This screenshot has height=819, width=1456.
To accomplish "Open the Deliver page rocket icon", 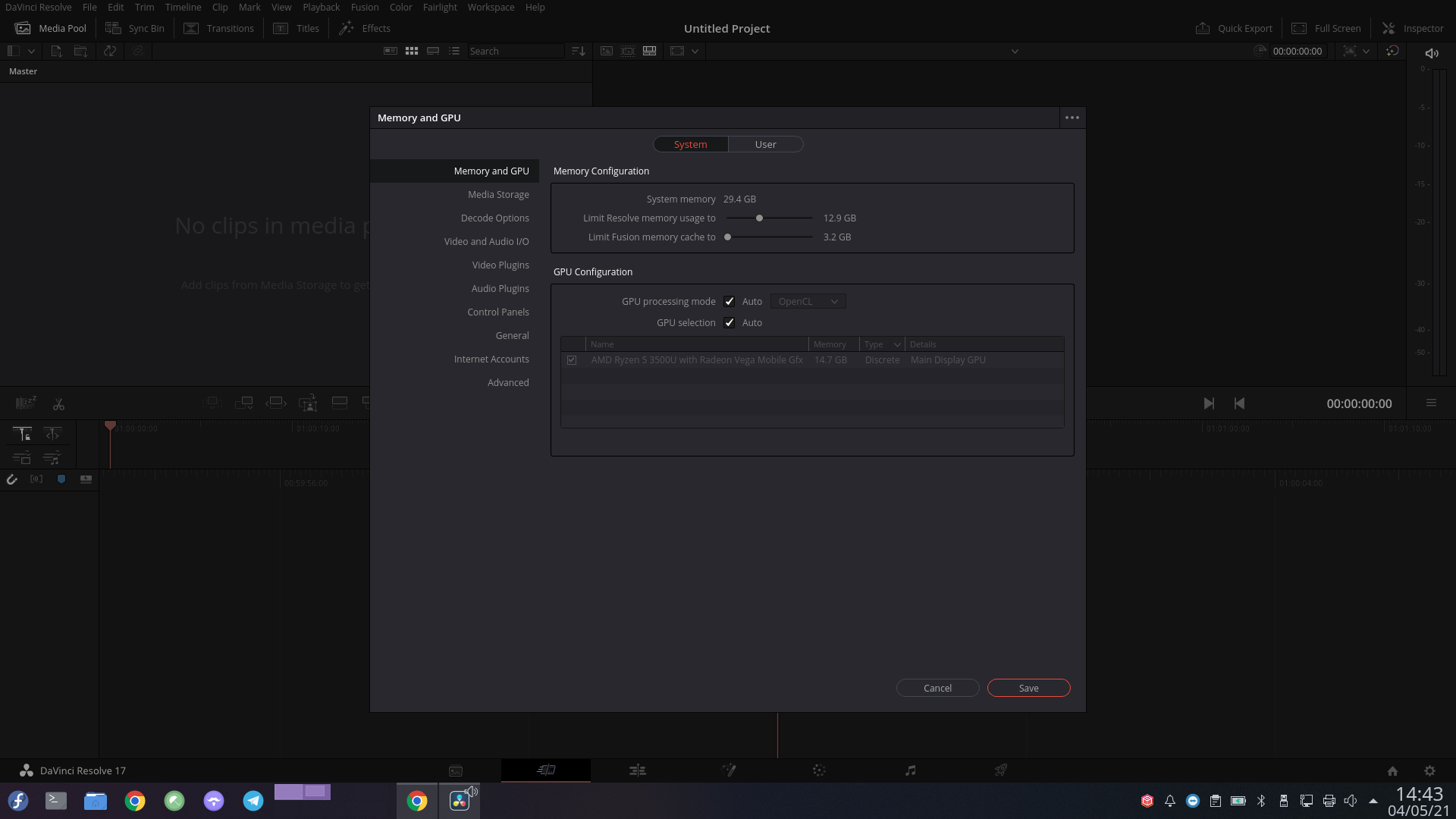I will click(x=1001, y=770).
